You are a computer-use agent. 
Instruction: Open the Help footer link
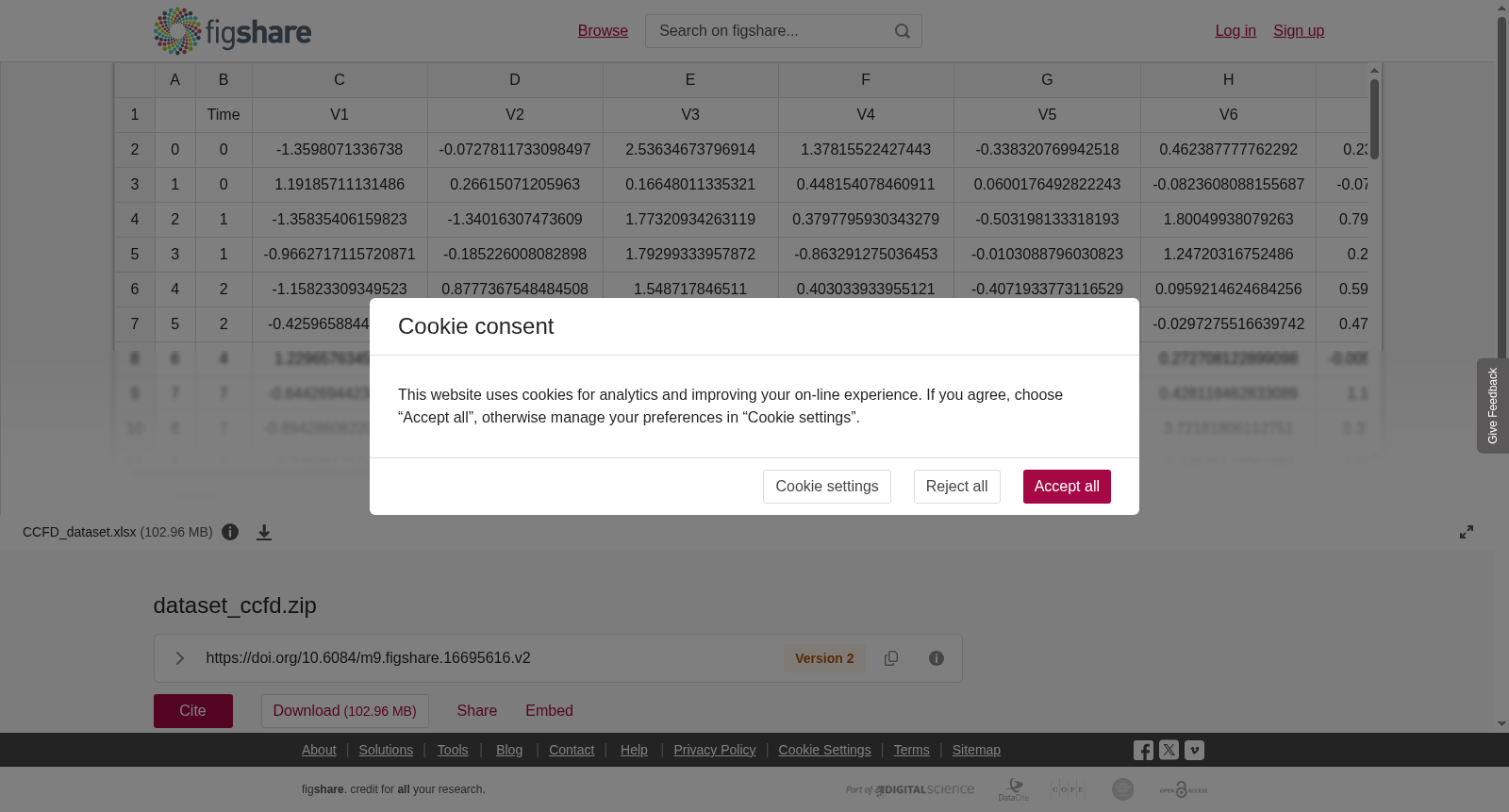click(x=634, y=750)
